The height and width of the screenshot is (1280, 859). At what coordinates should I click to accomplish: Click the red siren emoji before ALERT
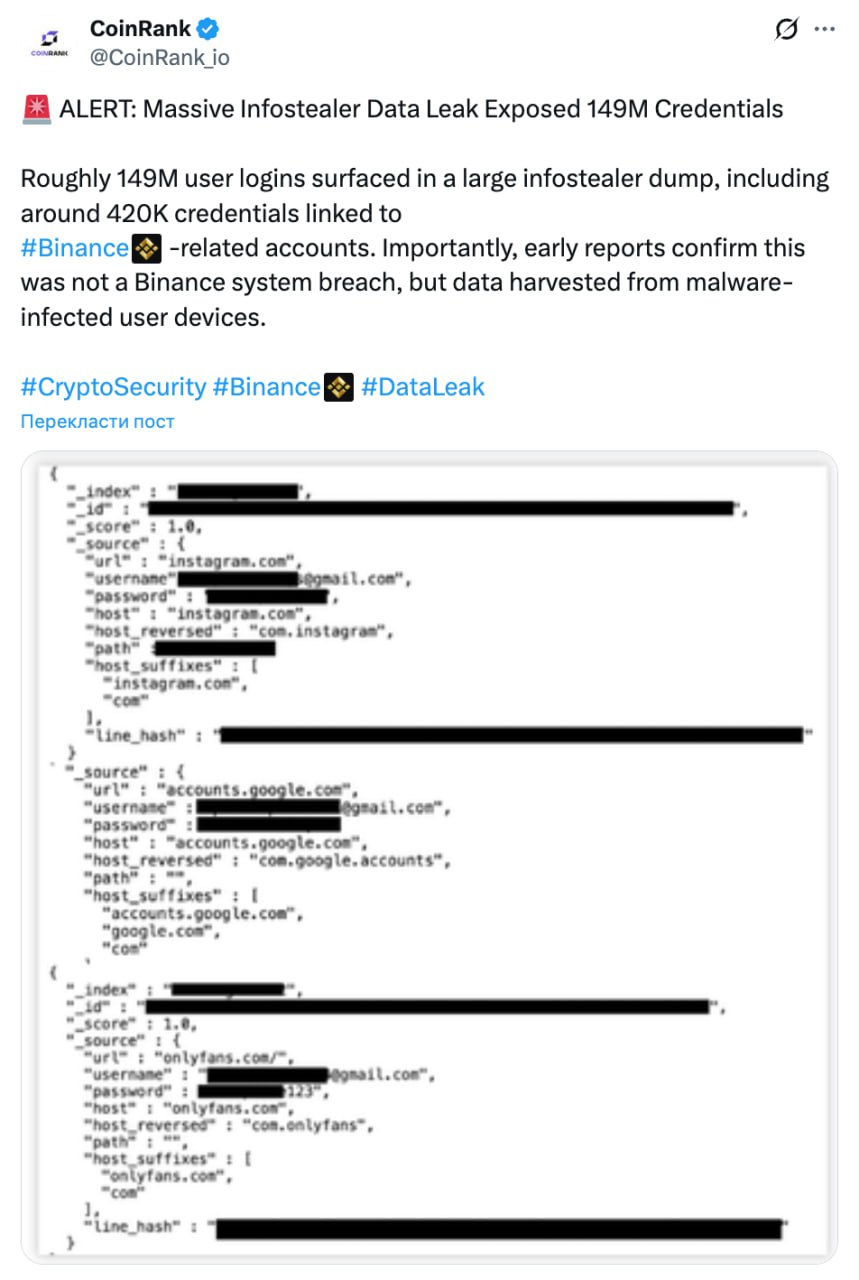[x=36, y=109]
